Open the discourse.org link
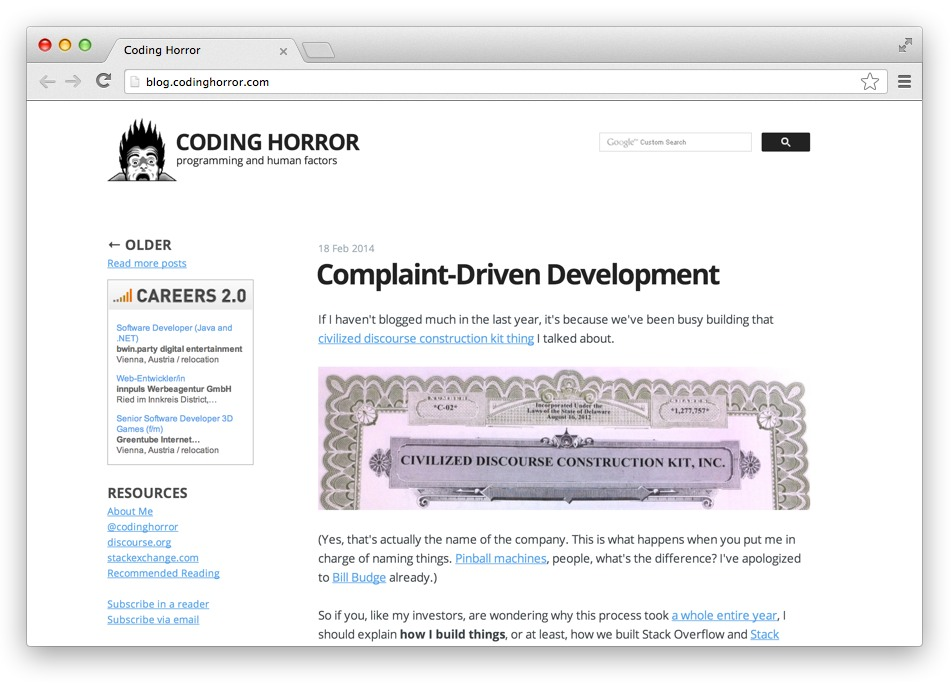Screen dimensions: 951x692 pos(139,542)
